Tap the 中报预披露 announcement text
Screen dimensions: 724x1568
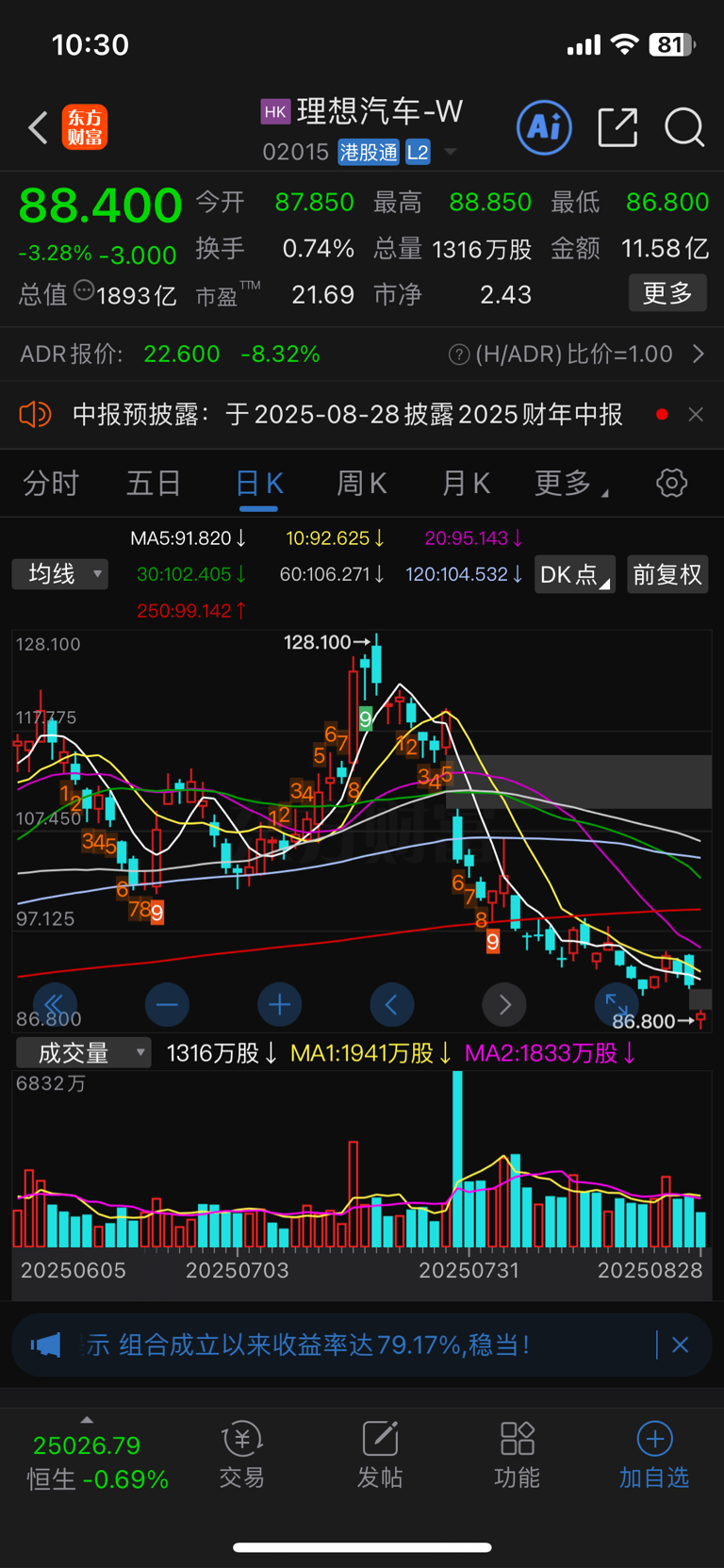click(347, 414)
